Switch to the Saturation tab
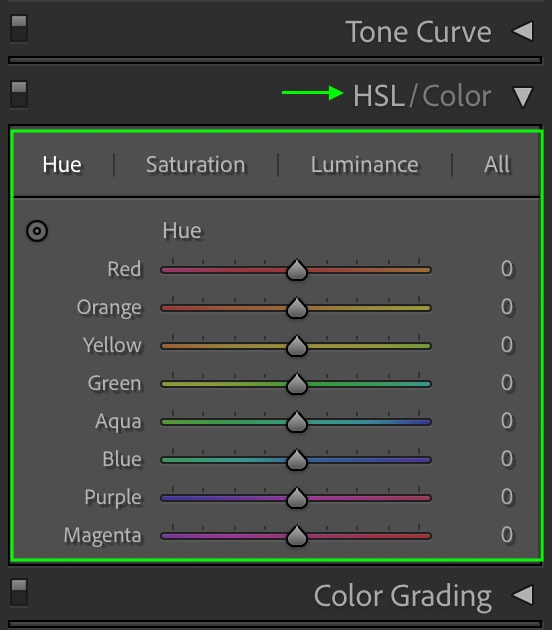552x630 pixels. click(196, 165)
